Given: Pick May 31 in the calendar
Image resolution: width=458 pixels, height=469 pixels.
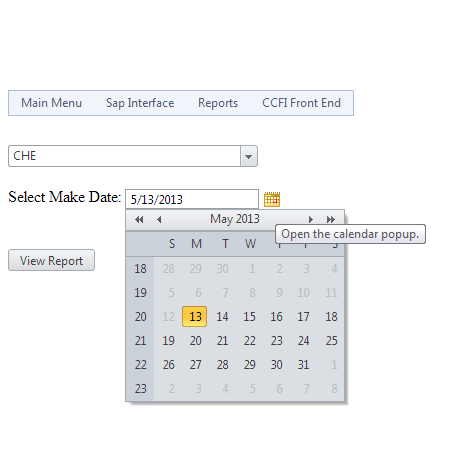Looking at the screenshot, I should pos(303,365).
